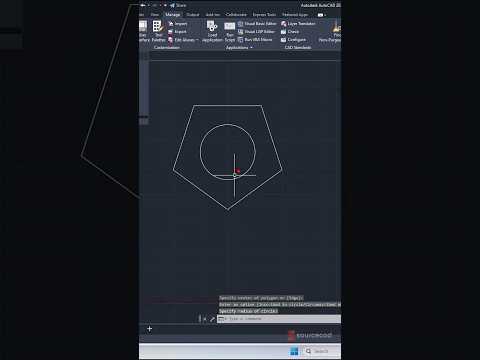Open Collaborate ribbon tab

coord(236,15)
